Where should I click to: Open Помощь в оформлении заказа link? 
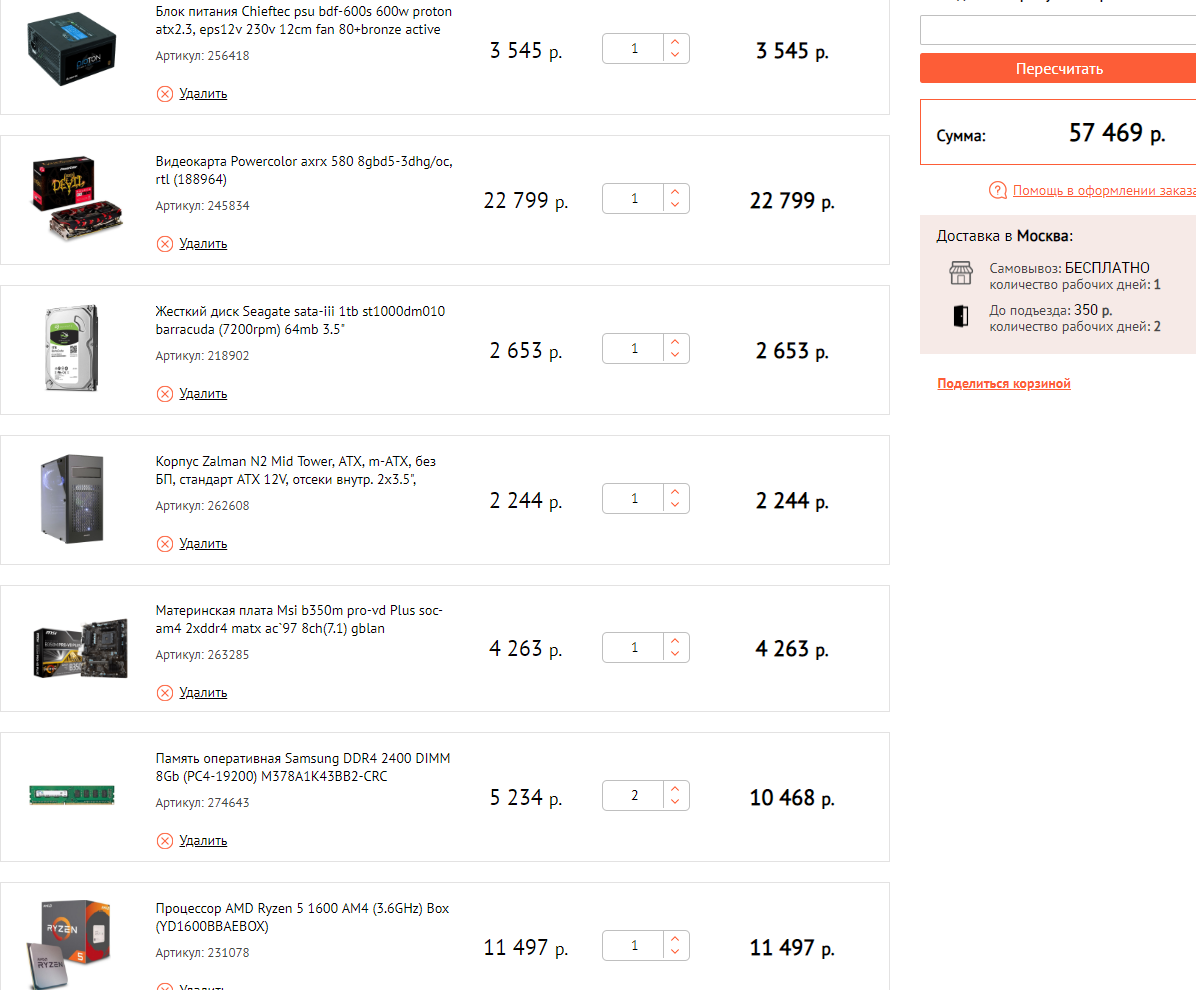1104,190
